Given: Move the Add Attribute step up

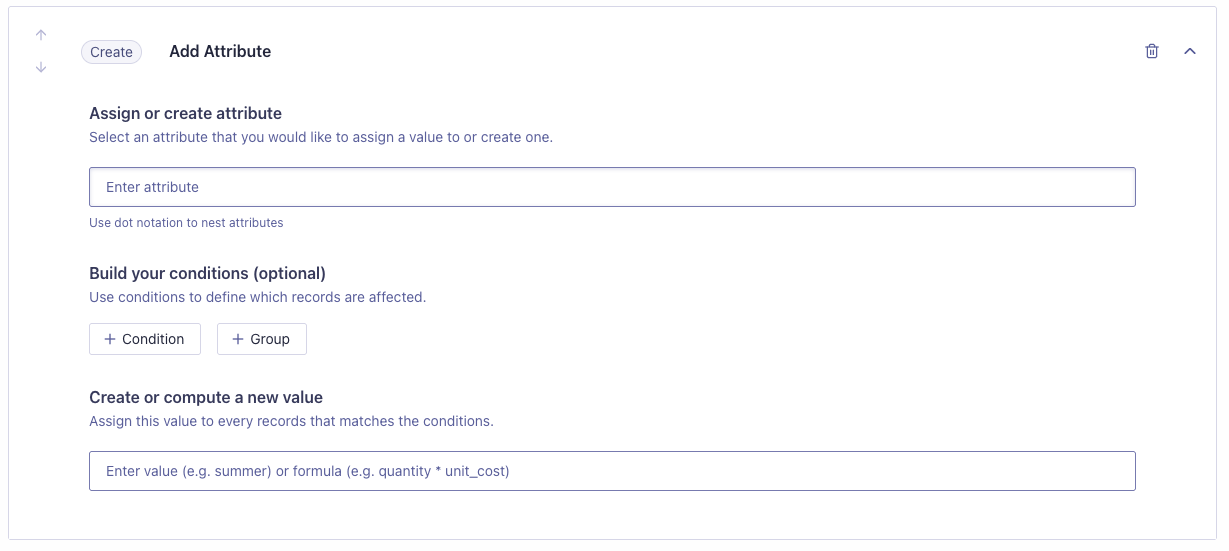Looking at the screenshot, I should (x=41, y=35).
